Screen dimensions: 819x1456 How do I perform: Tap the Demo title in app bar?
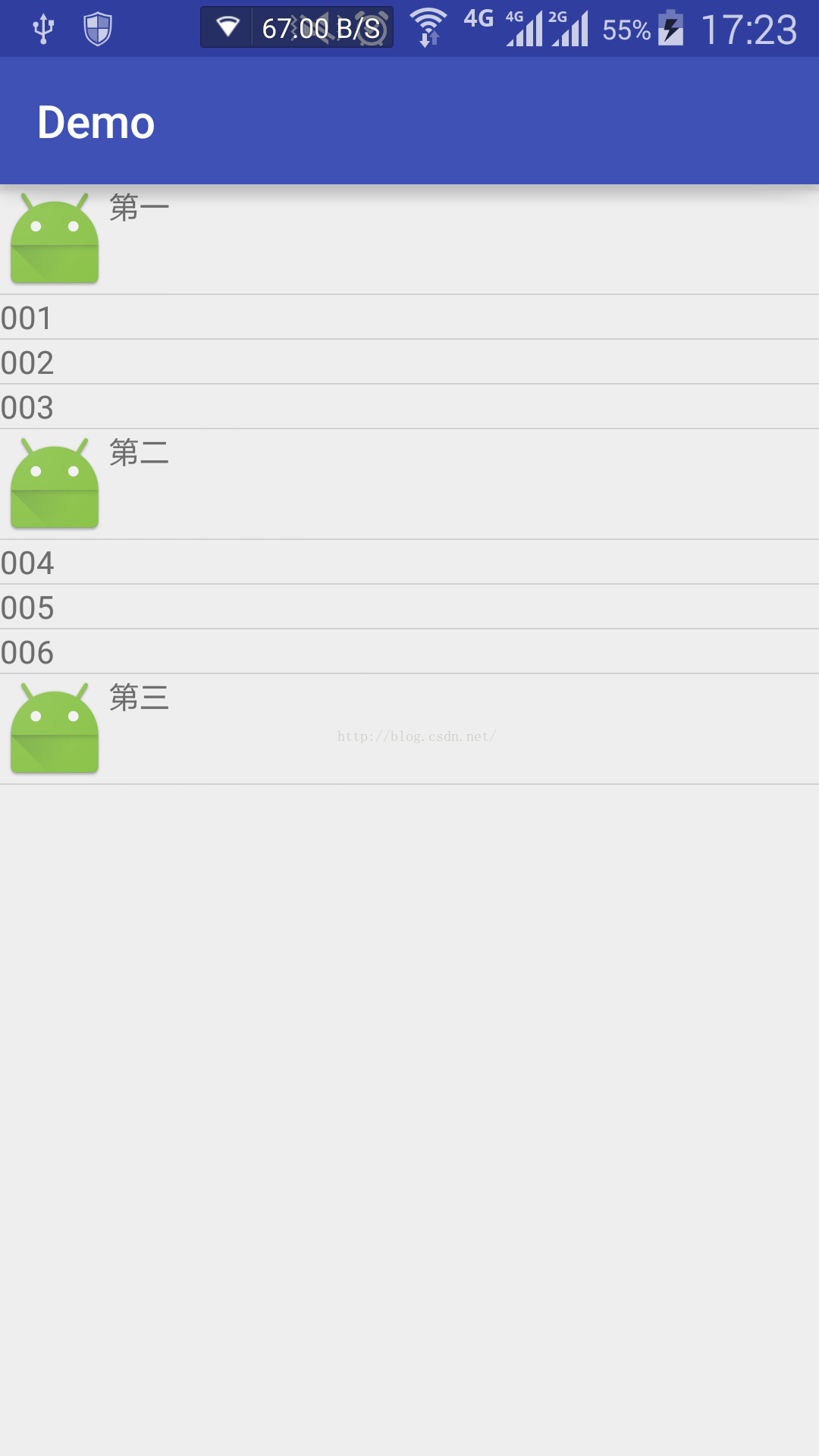pos(96,122)
